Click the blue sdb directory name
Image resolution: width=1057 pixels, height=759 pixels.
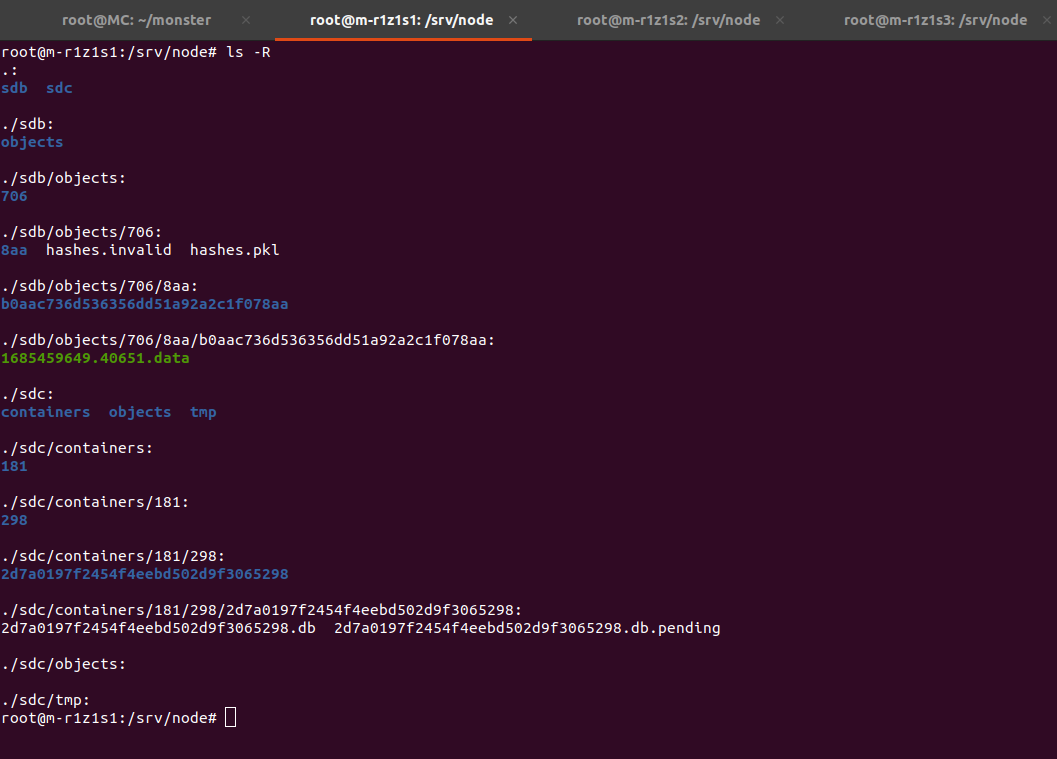pyautogui.click(x=14, y=88)
